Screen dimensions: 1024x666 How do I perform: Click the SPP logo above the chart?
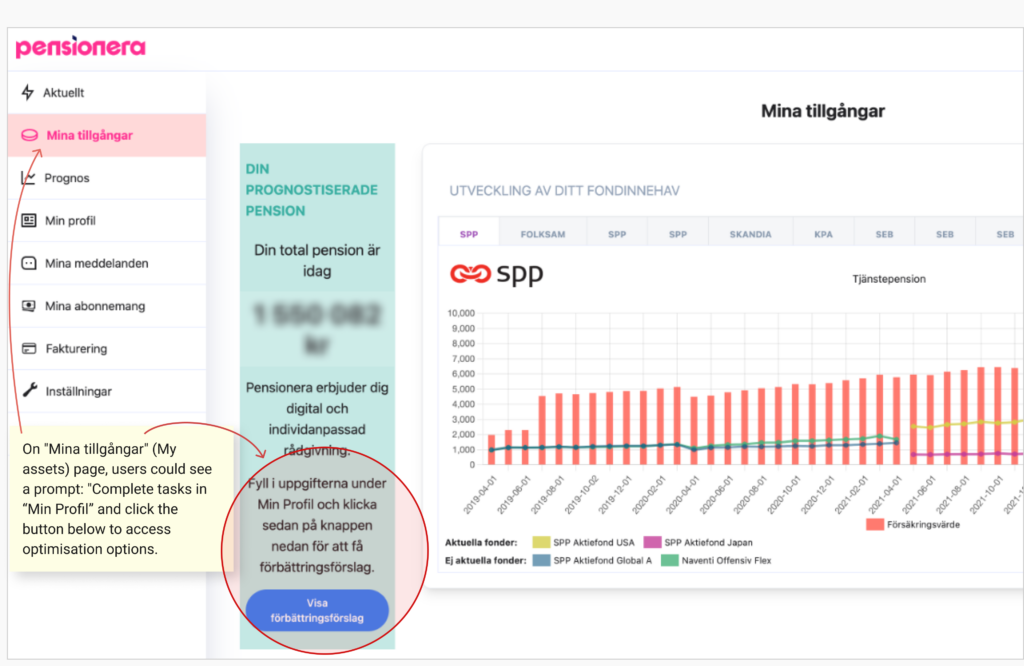496,274
